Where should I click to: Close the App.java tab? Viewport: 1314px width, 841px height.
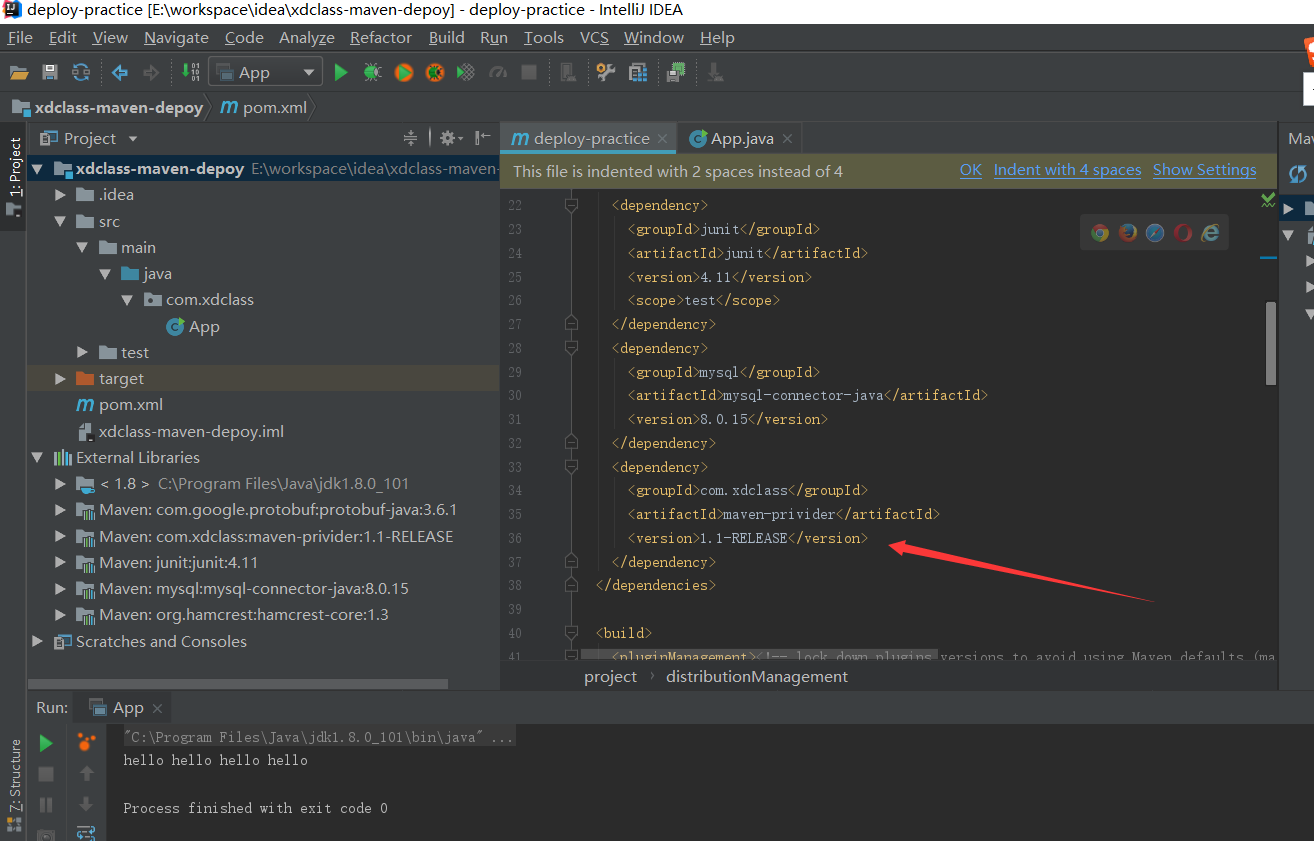point(787,139)
